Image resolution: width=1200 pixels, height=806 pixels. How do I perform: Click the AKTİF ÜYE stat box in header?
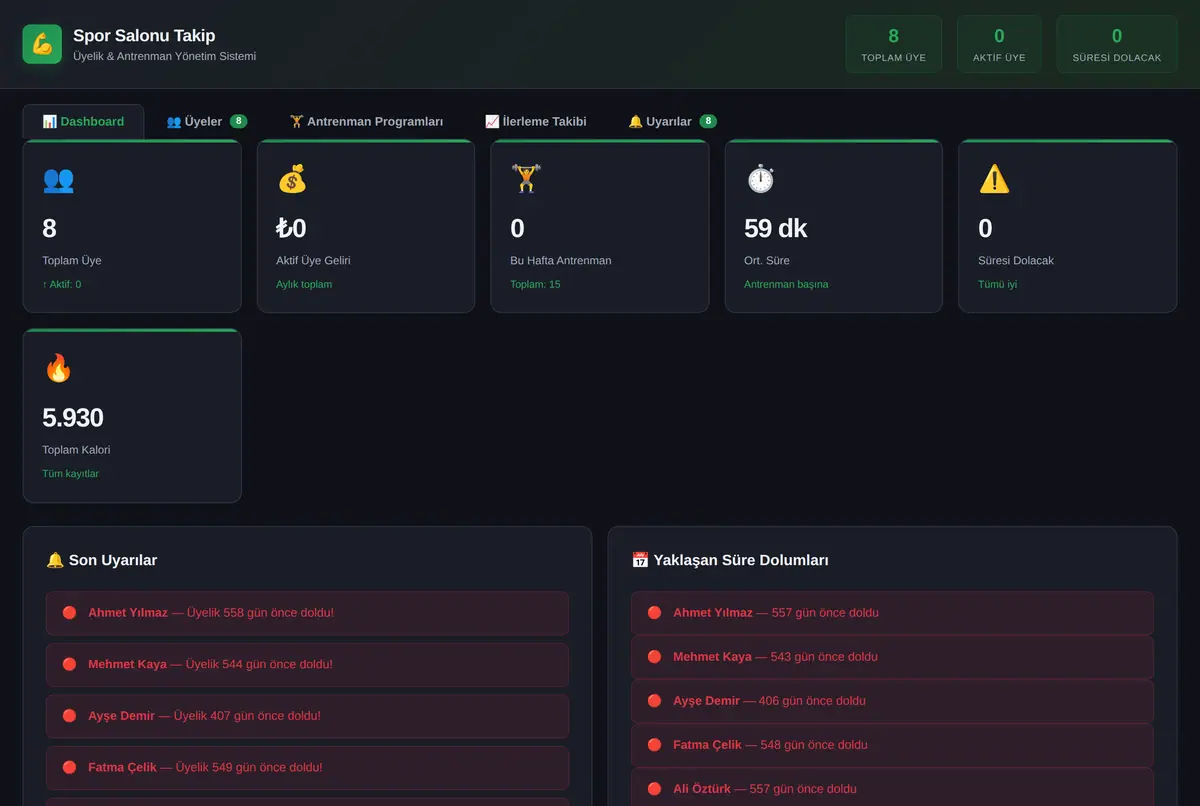coord(999,44)
